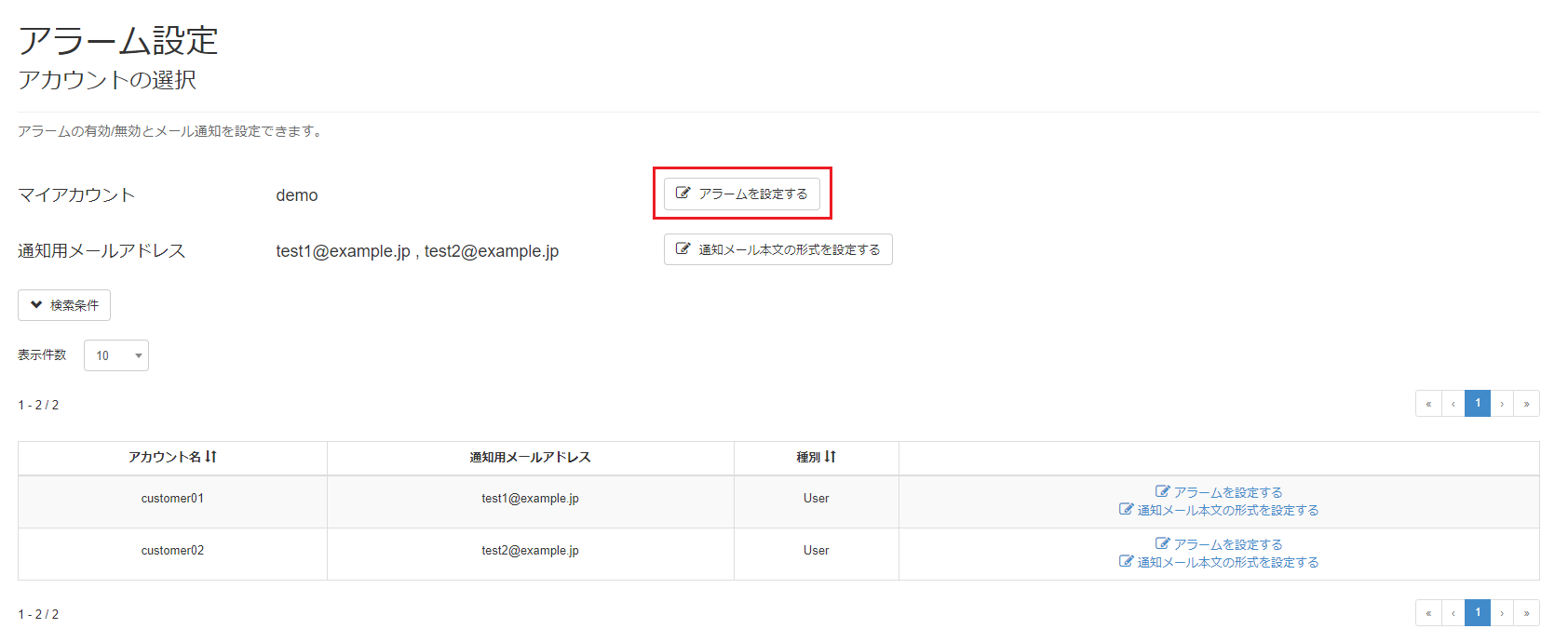Open 通知メール本文の形式を設定する link for customer02

point(1219,562)
